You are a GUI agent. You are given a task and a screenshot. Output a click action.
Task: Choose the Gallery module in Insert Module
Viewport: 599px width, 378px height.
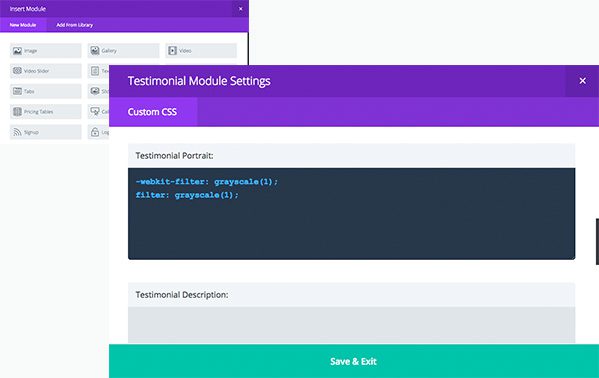point(123,50)
